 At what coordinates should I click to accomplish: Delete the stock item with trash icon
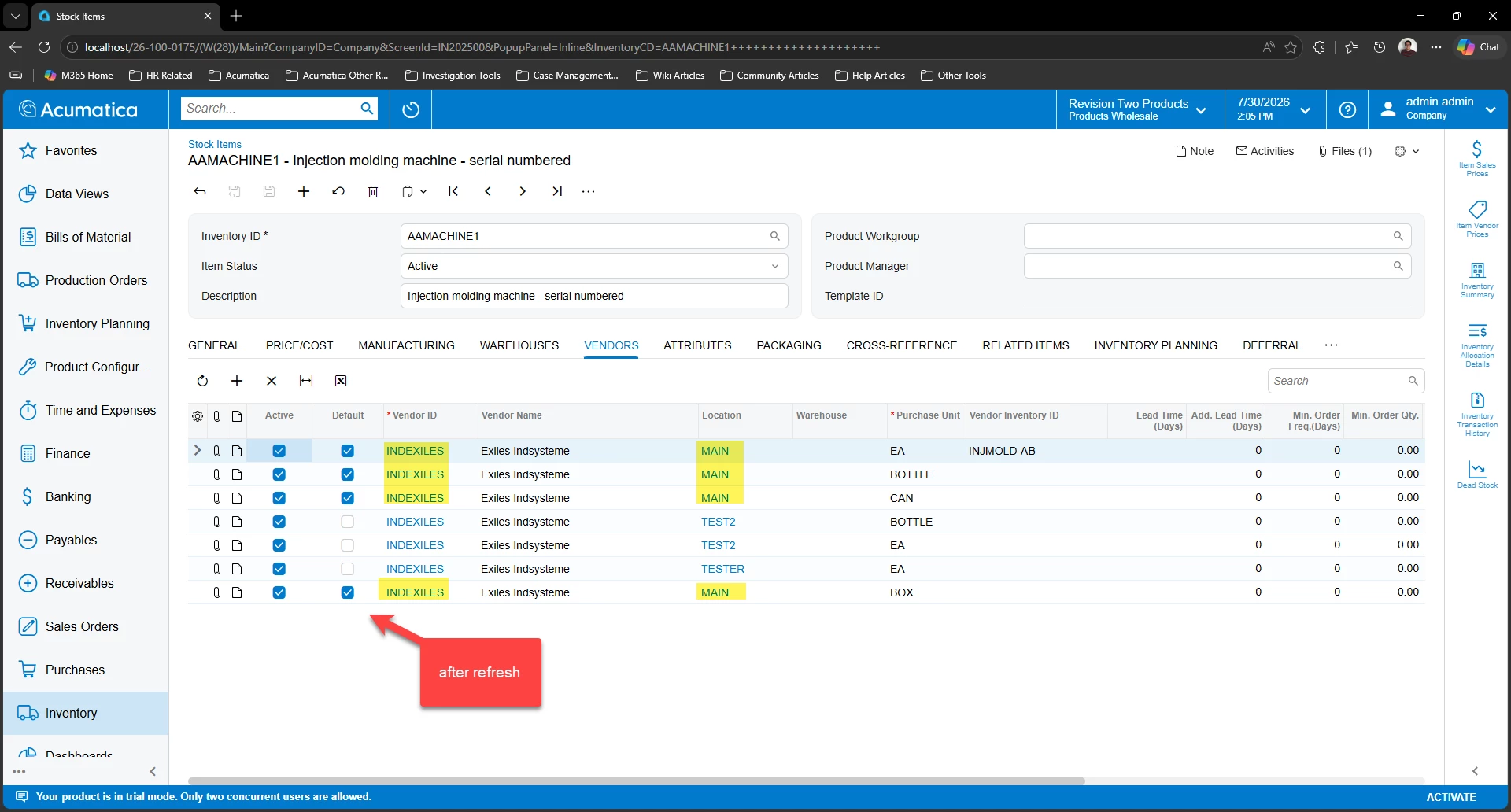click(373, 191)
